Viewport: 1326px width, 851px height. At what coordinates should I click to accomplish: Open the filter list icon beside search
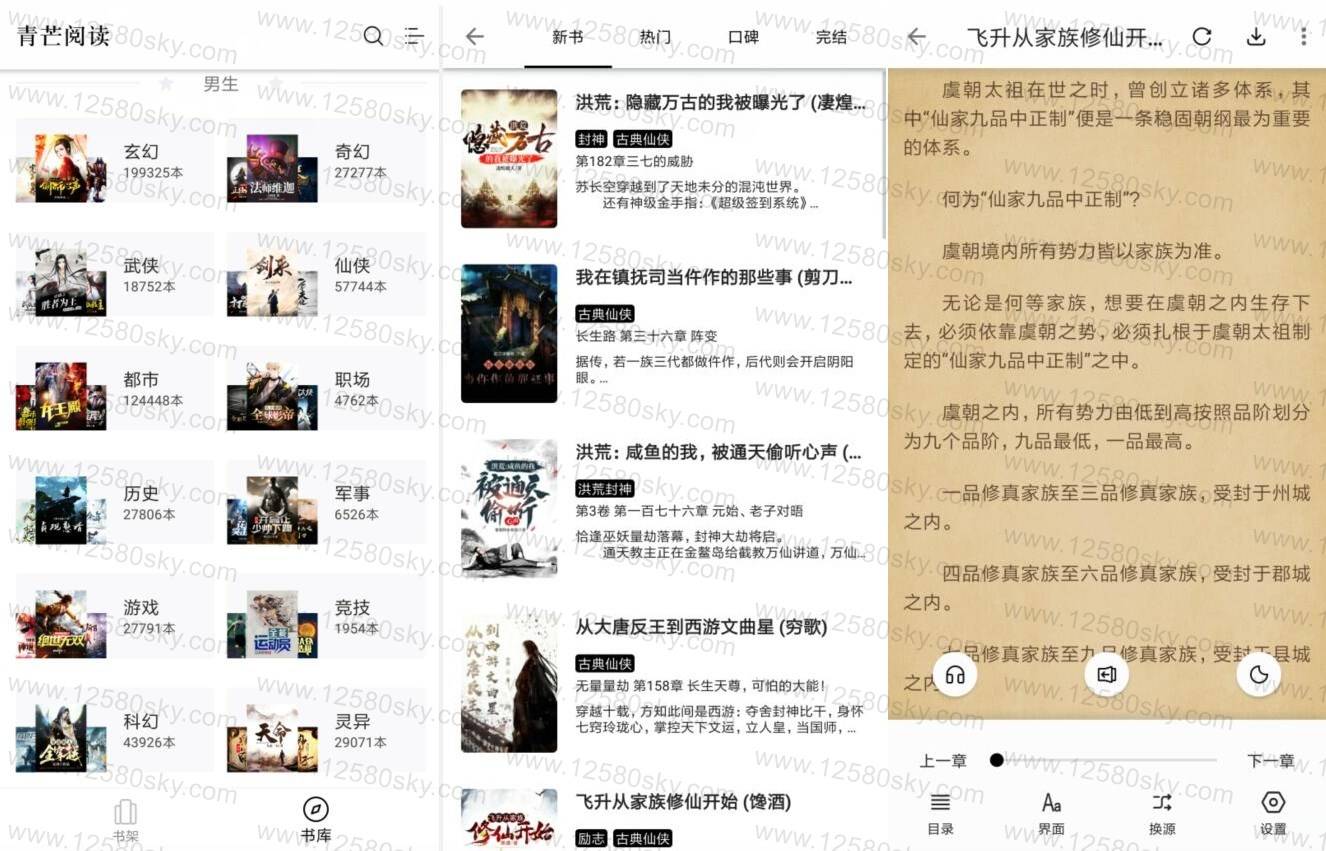pyautogui.click(x=414, y=37)
